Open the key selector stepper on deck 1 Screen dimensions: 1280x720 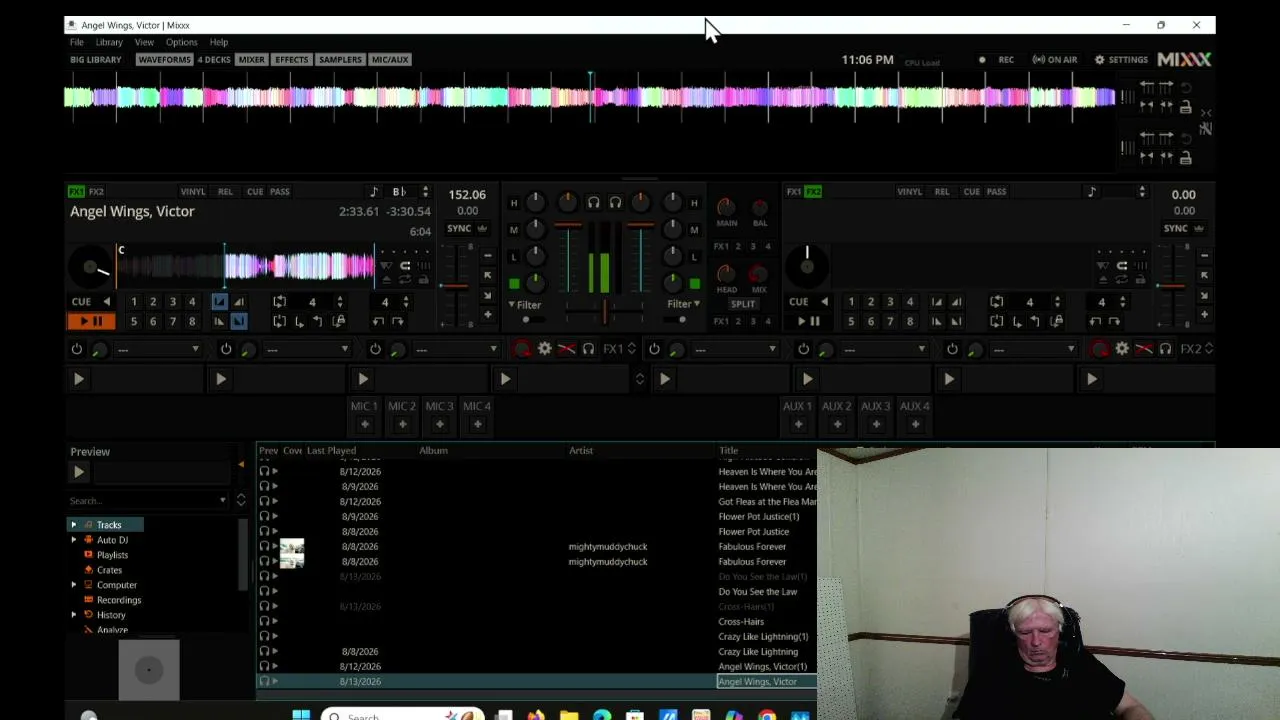425,191
